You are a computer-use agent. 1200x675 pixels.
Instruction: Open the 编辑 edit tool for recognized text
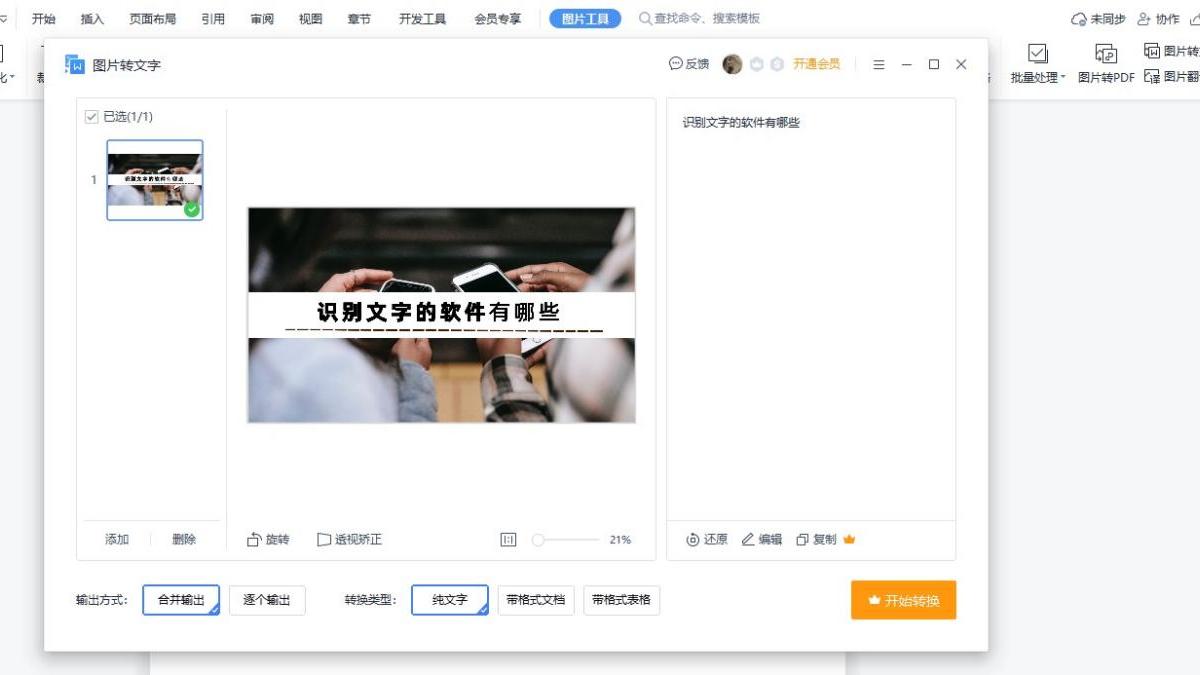[761, 538]
